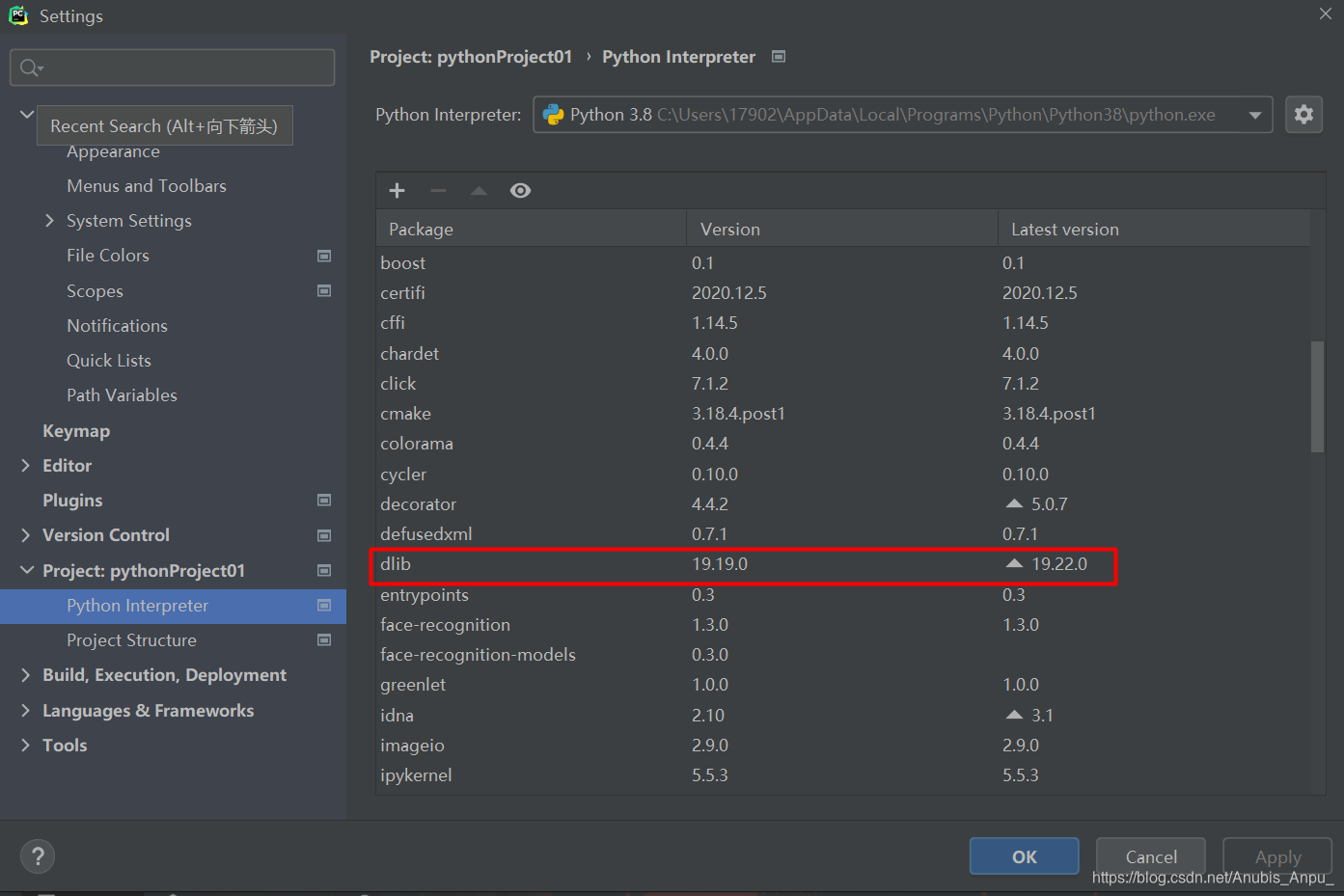This screenshot has height=896, width=1344.
Task: Click the upgrade arrow icon in the package toolbar
Action: pyautogui.click(x=479, y=190)
